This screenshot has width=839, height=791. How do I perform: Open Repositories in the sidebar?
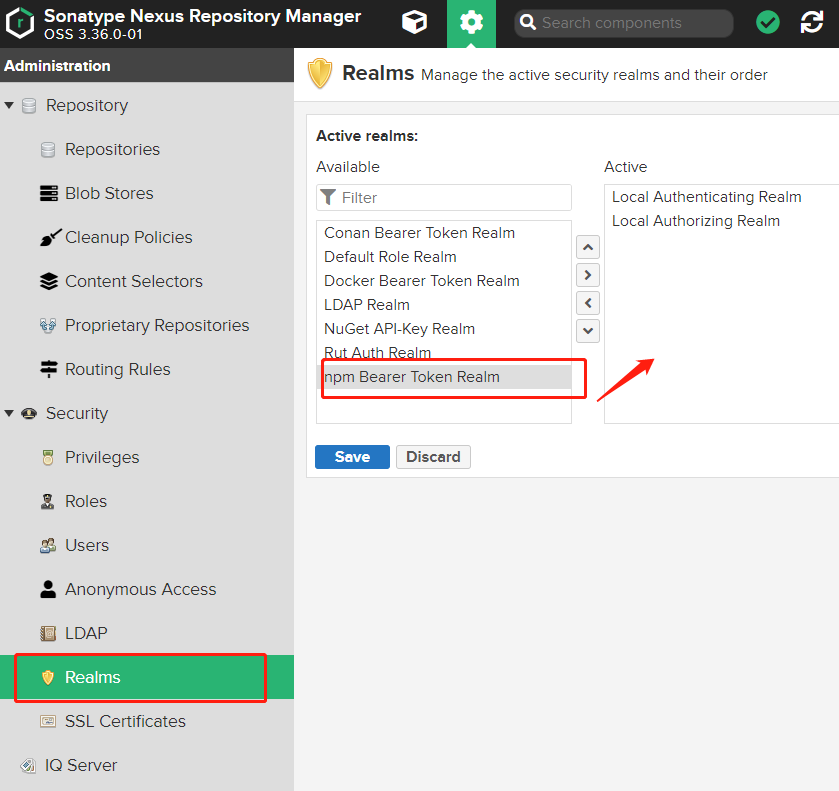coord(112,149)
